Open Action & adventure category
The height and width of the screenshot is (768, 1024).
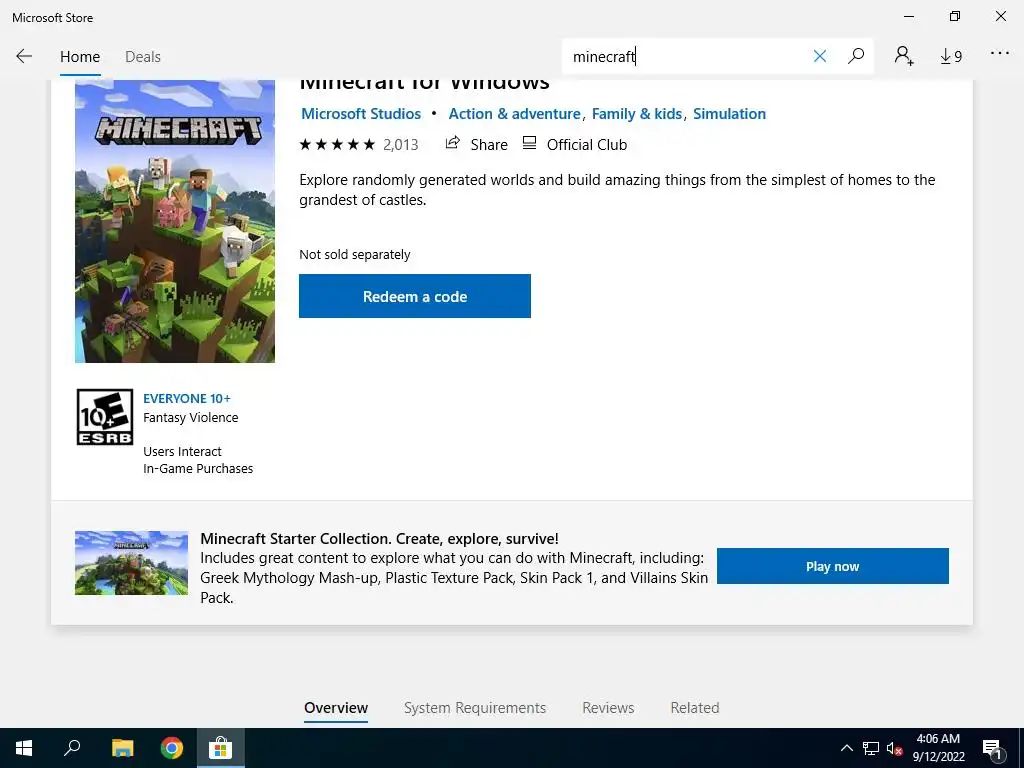515,114
